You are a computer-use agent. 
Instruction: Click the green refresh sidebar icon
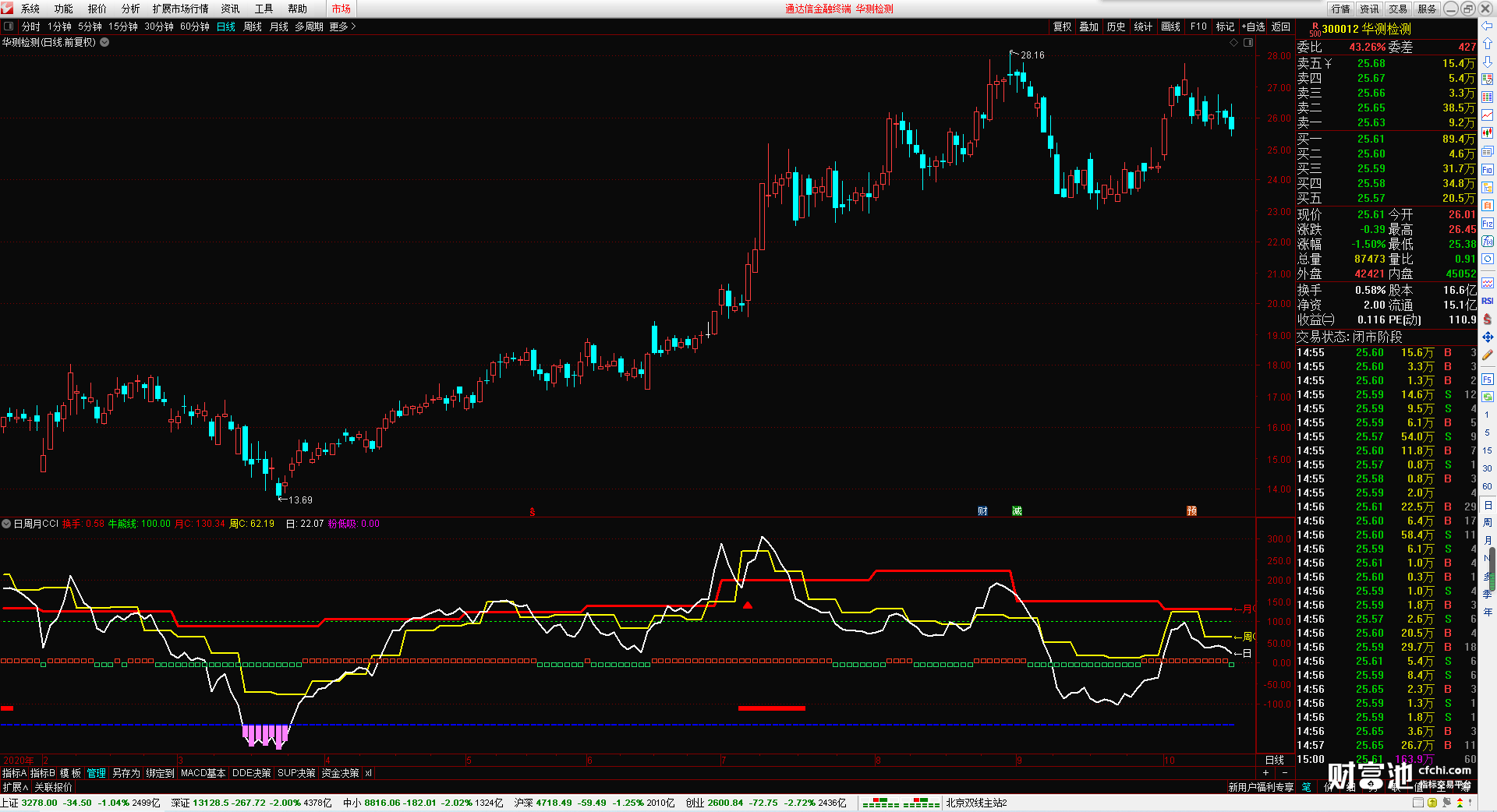coord(1487,397)
